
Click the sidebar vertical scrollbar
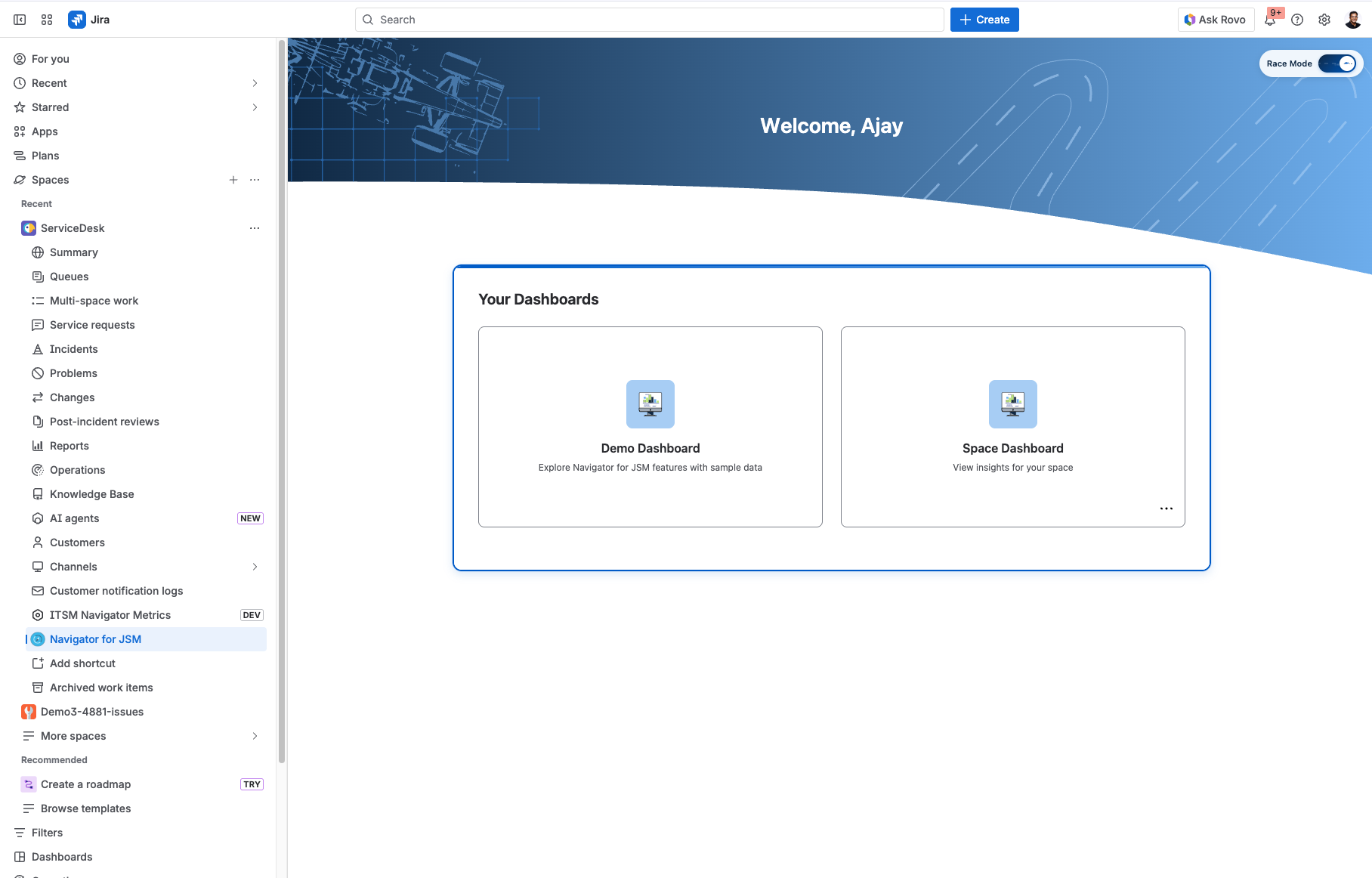click(x=282, y=400)
